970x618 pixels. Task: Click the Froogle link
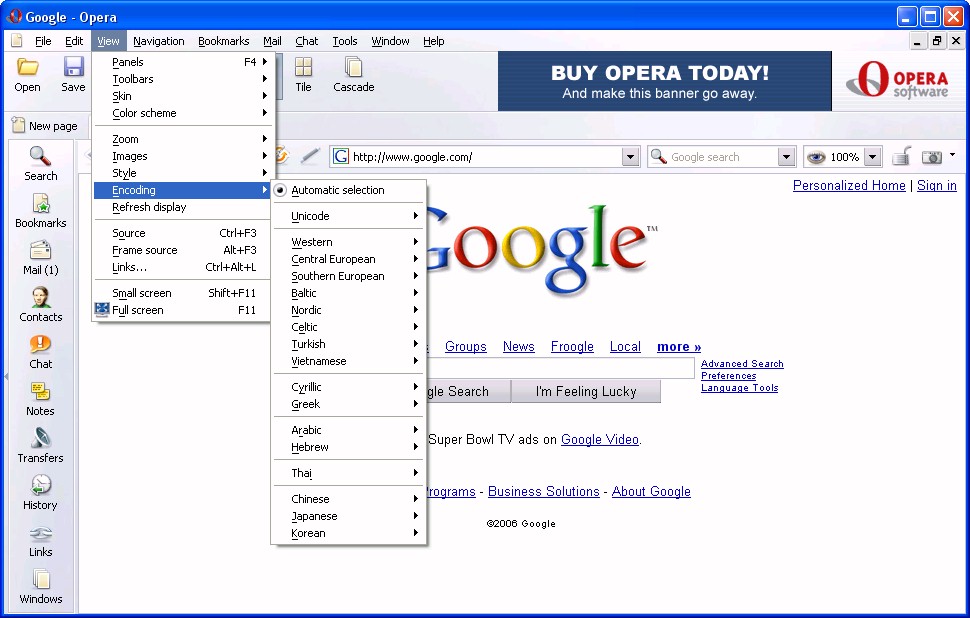click(x=572, y=346)
